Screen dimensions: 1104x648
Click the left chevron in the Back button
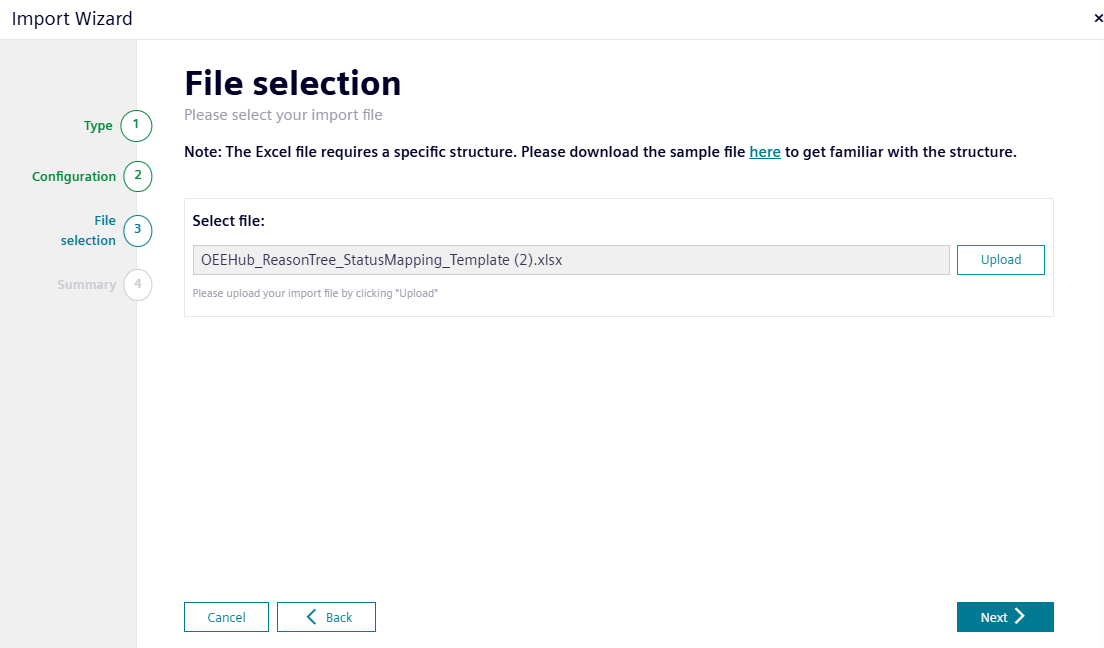311,617
